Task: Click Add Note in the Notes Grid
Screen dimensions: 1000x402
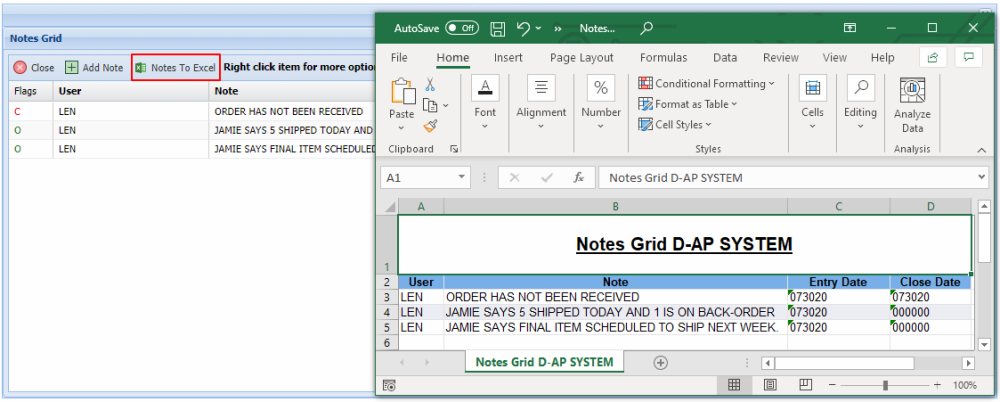Action: point(94,67)
